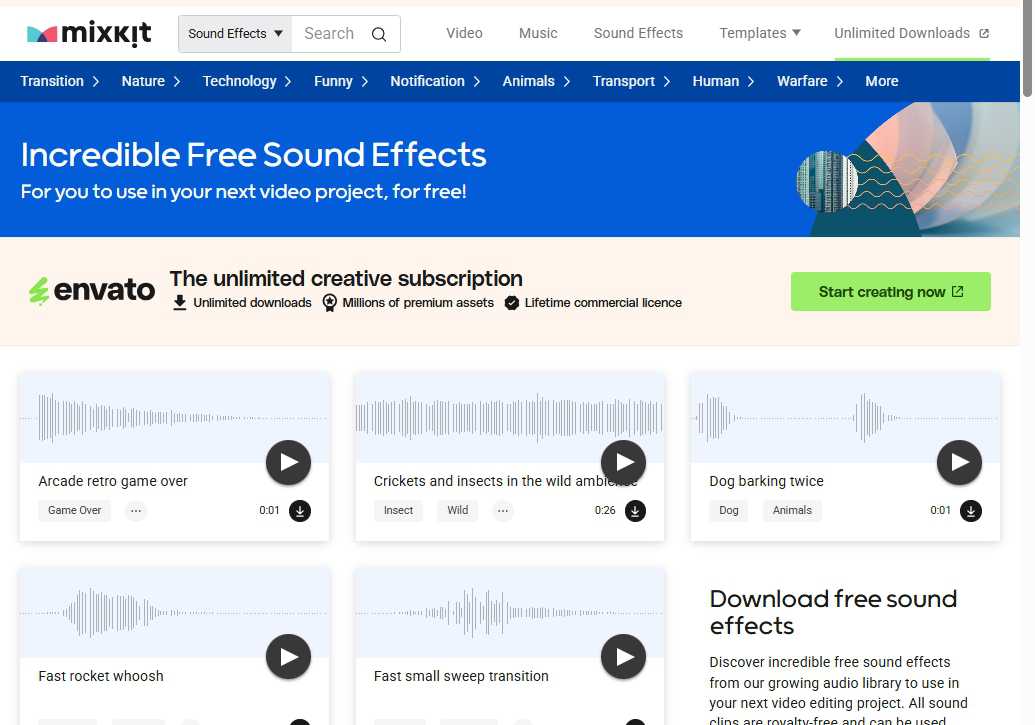Download the Arcade retro game over effect

[x=299, y=510]
